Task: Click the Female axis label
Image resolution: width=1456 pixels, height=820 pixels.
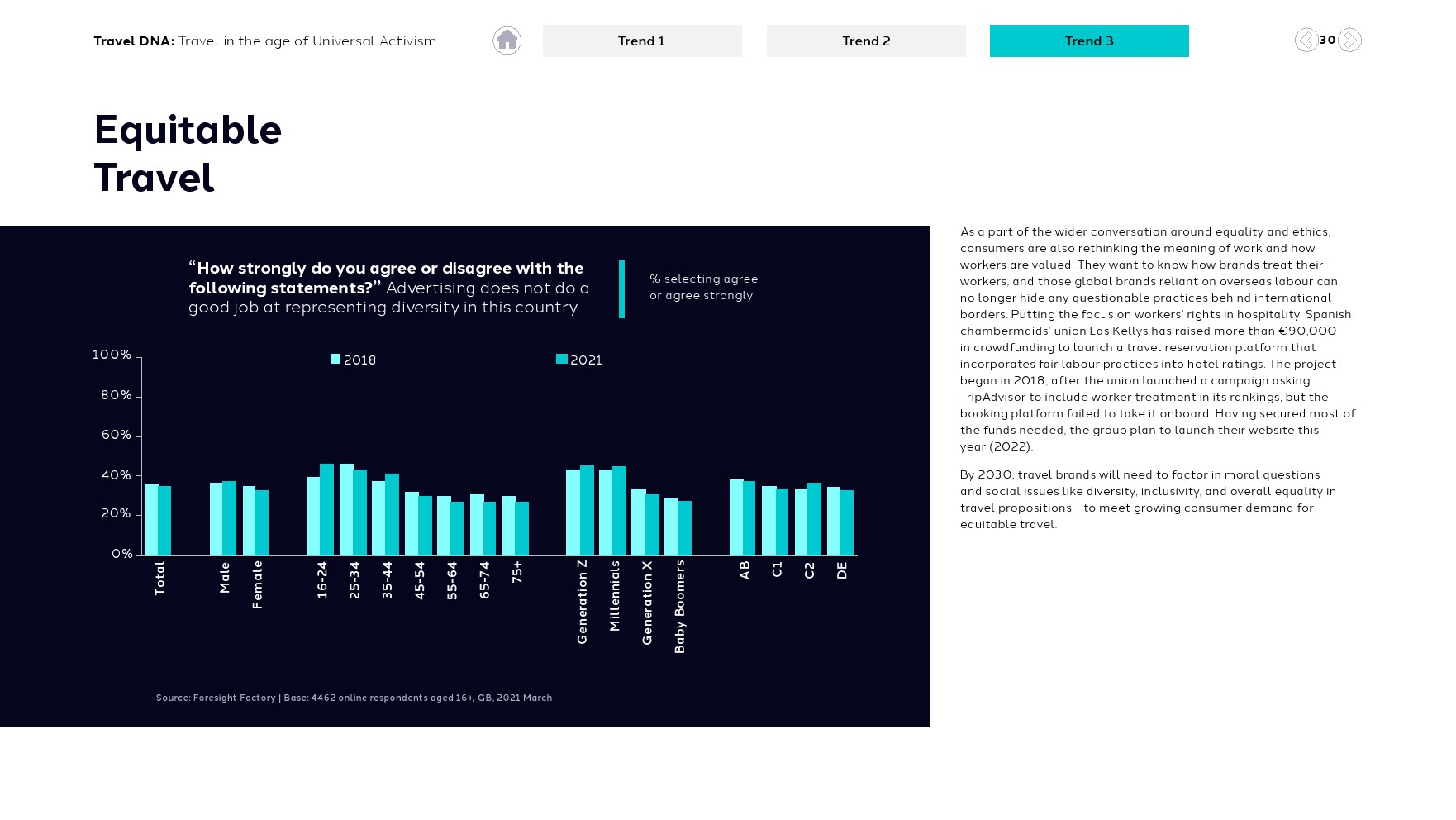Action: click(257, 584)
